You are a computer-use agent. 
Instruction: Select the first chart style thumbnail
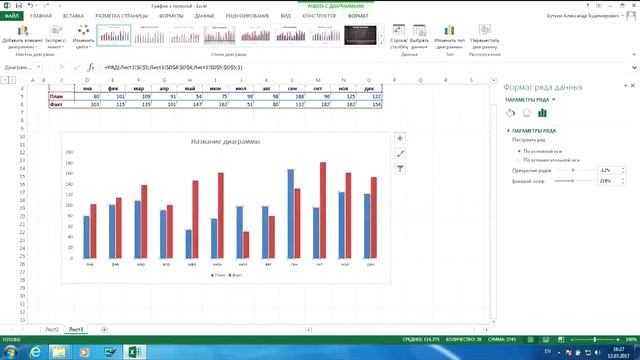pos(114,35)
